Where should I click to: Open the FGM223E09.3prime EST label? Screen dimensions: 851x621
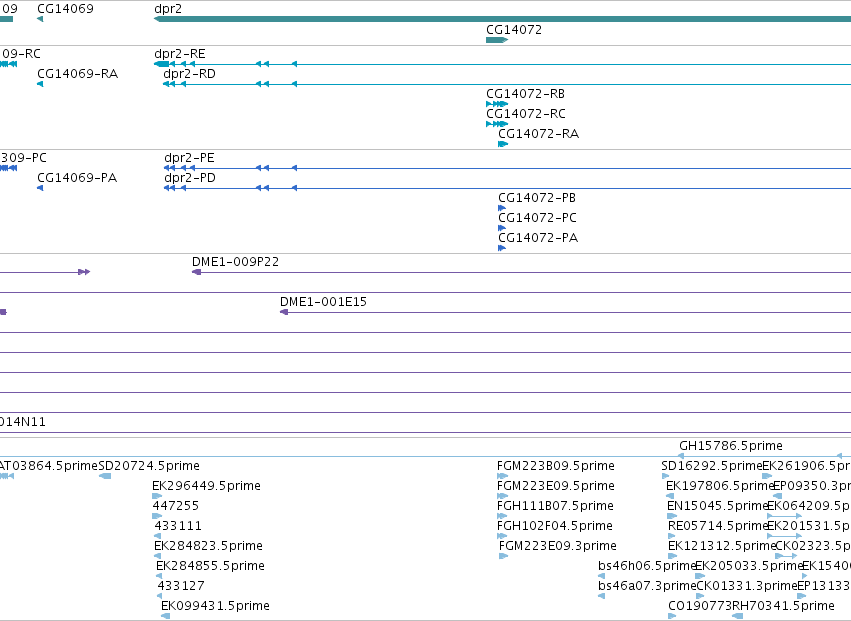tap(558, 546)
